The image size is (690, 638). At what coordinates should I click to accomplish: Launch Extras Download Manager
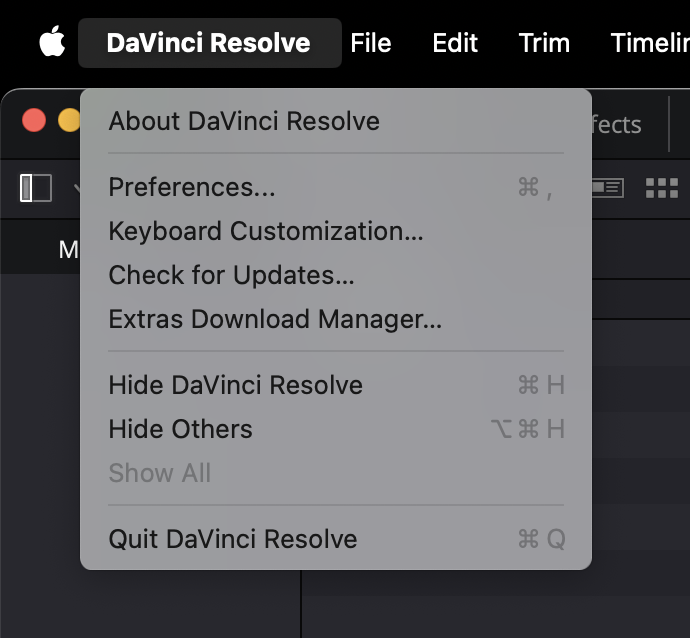click(275, 319)
